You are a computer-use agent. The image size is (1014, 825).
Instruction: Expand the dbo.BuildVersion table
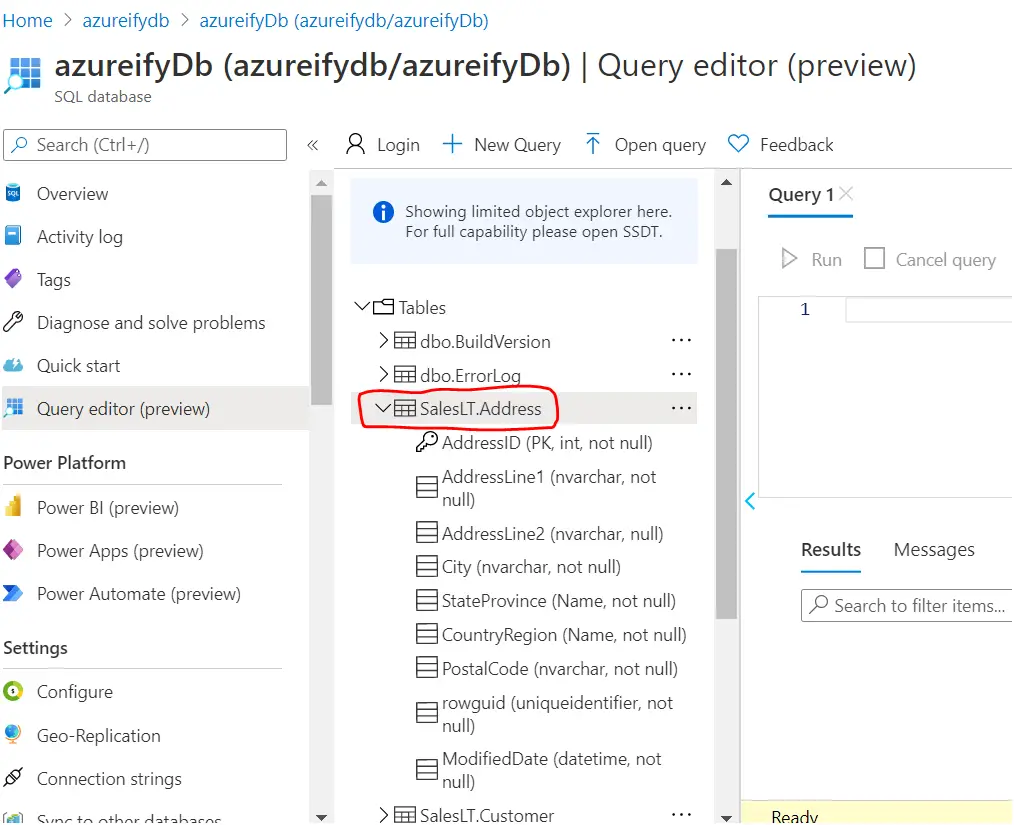(383, 340)
